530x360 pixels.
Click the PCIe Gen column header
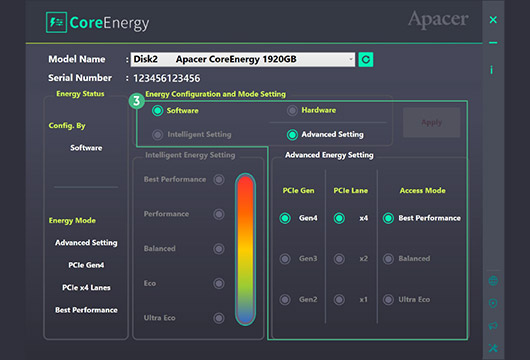pos(298,191)
